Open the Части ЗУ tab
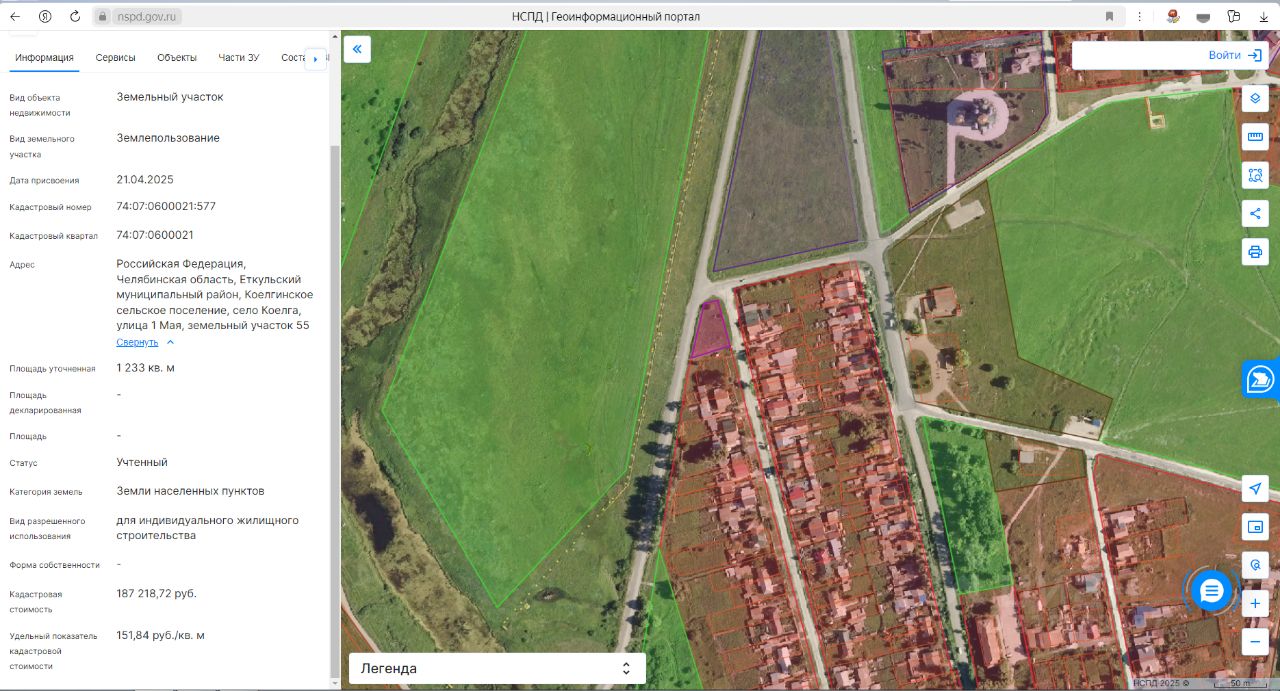The width and height of the screenshot is (1280, 691). point(239,57)
